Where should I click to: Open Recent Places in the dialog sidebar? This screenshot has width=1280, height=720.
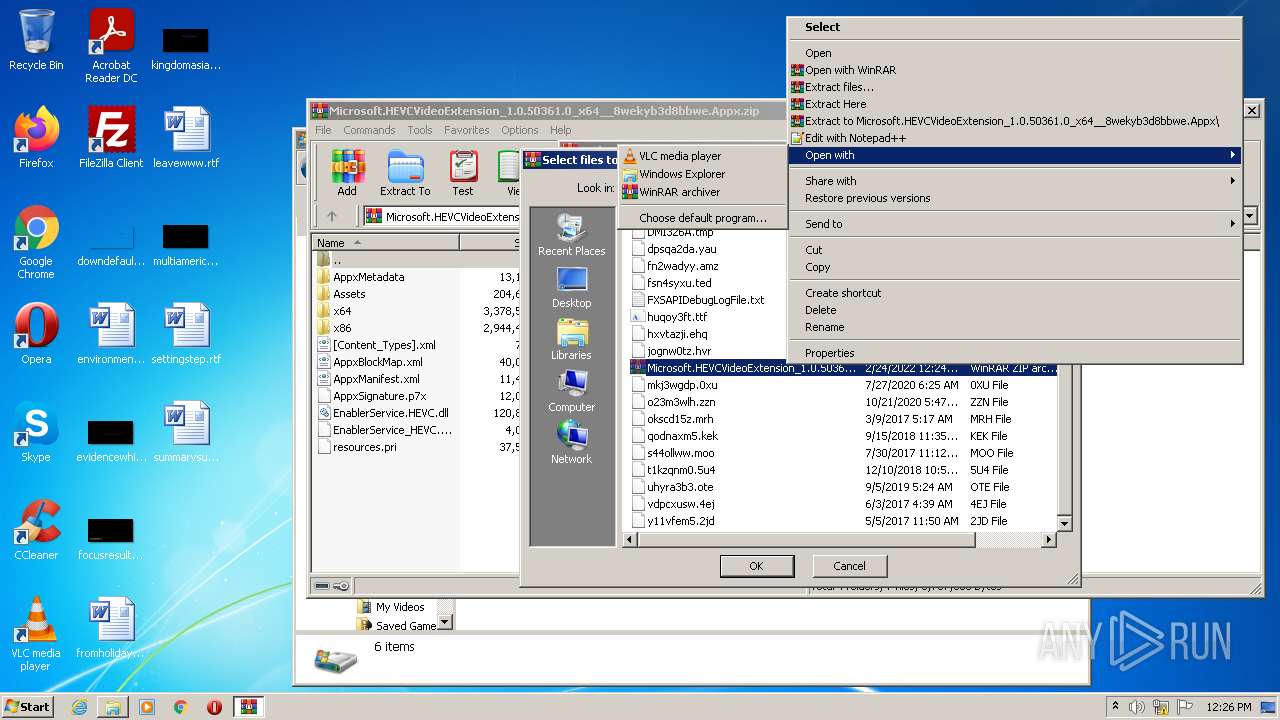(x=571, y=235)
